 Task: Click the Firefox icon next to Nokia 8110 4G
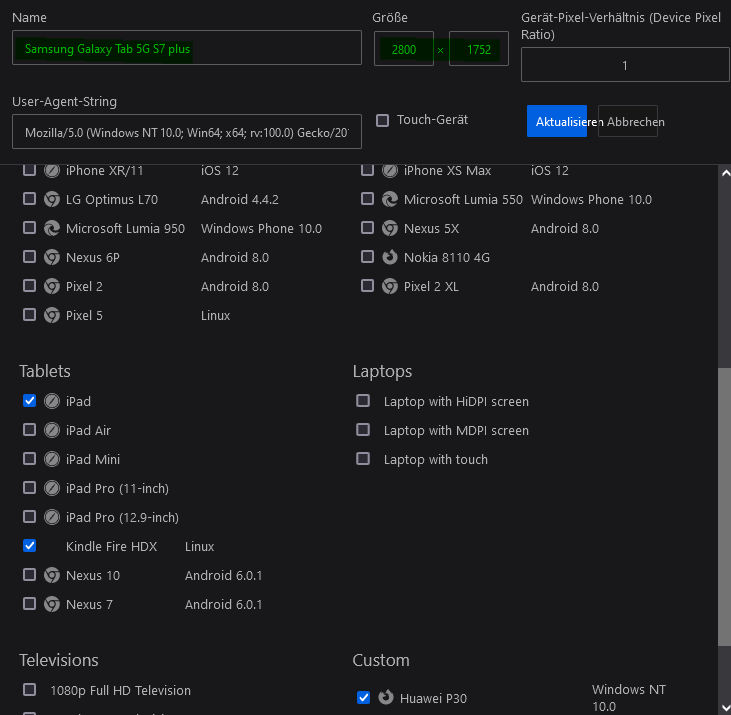390,257
